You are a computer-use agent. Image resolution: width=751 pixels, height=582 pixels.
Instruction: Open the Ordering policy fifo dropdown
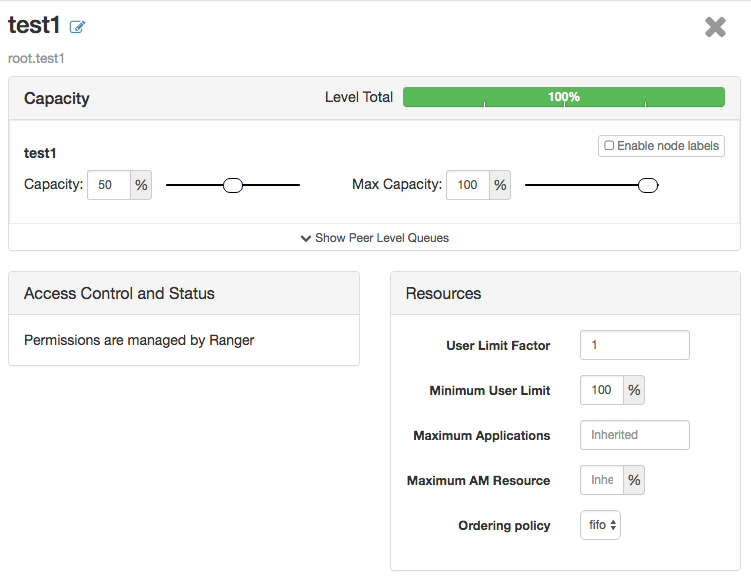[x=600, y=525]
